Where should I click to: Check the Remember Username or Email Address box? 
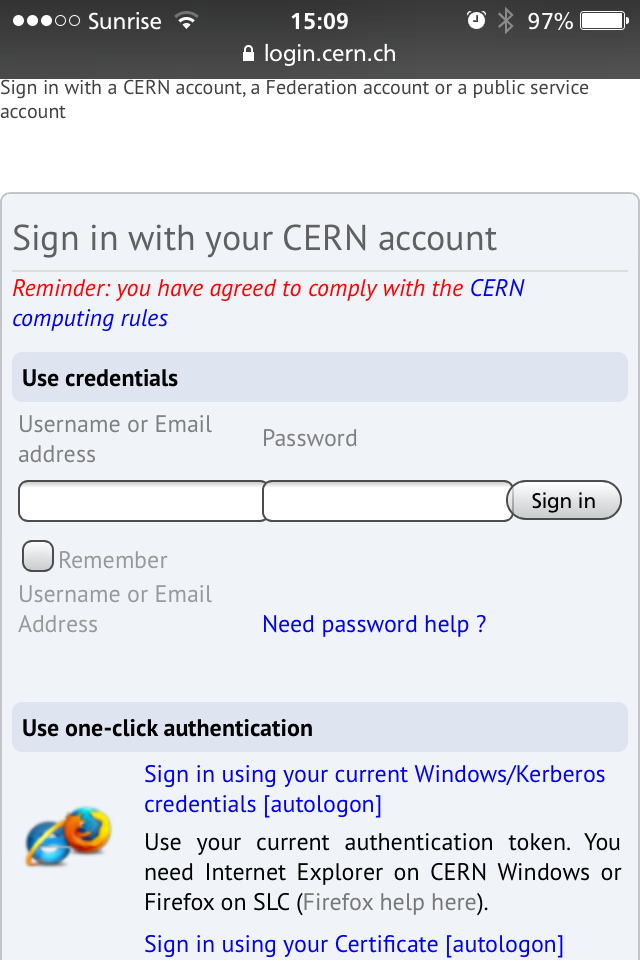pyautogui.click(x=38, y=556)
